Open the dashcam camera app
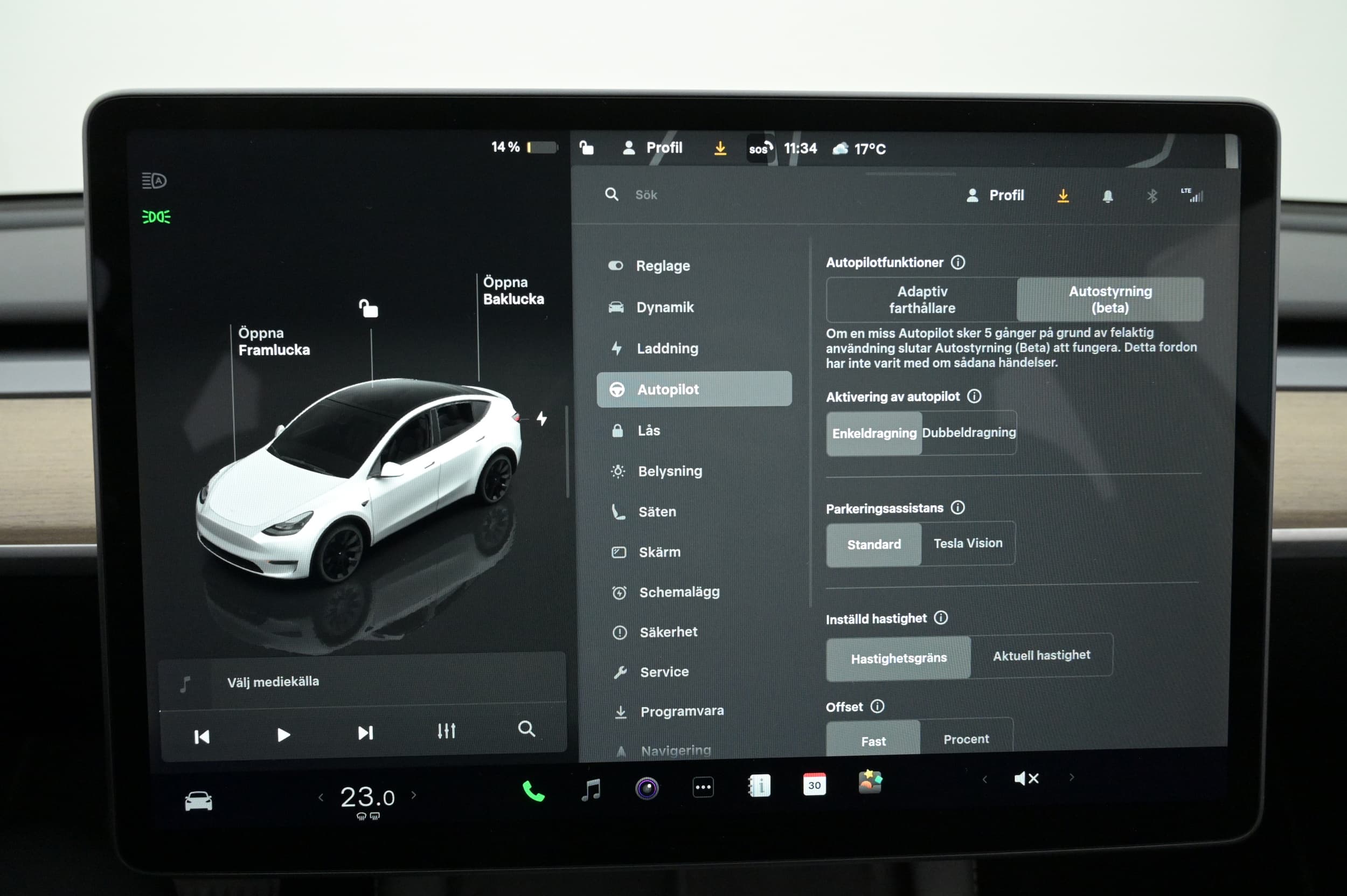1347x896 pixels. click(647, 789)
